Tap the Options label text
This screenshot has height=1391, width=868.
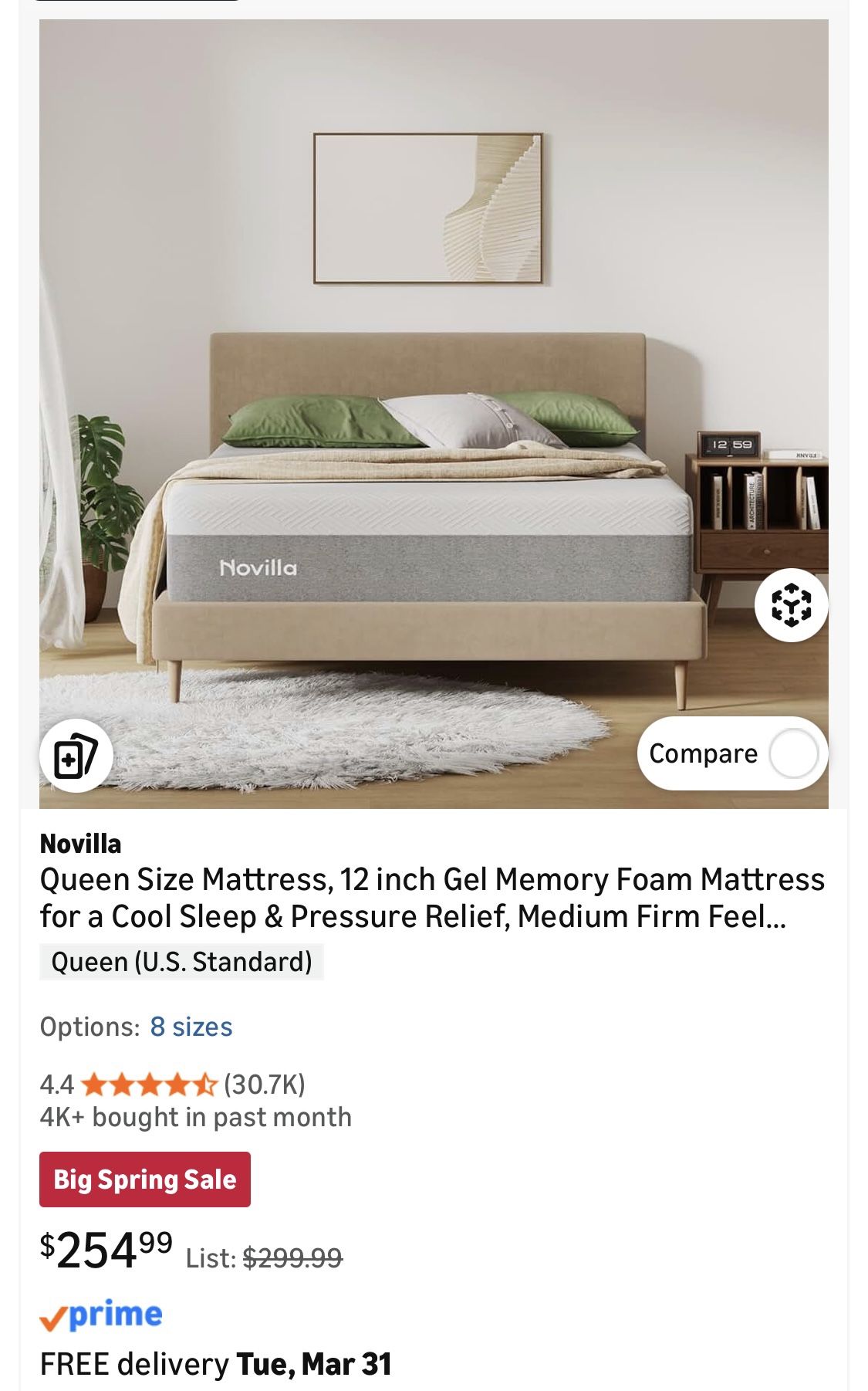90,1027
